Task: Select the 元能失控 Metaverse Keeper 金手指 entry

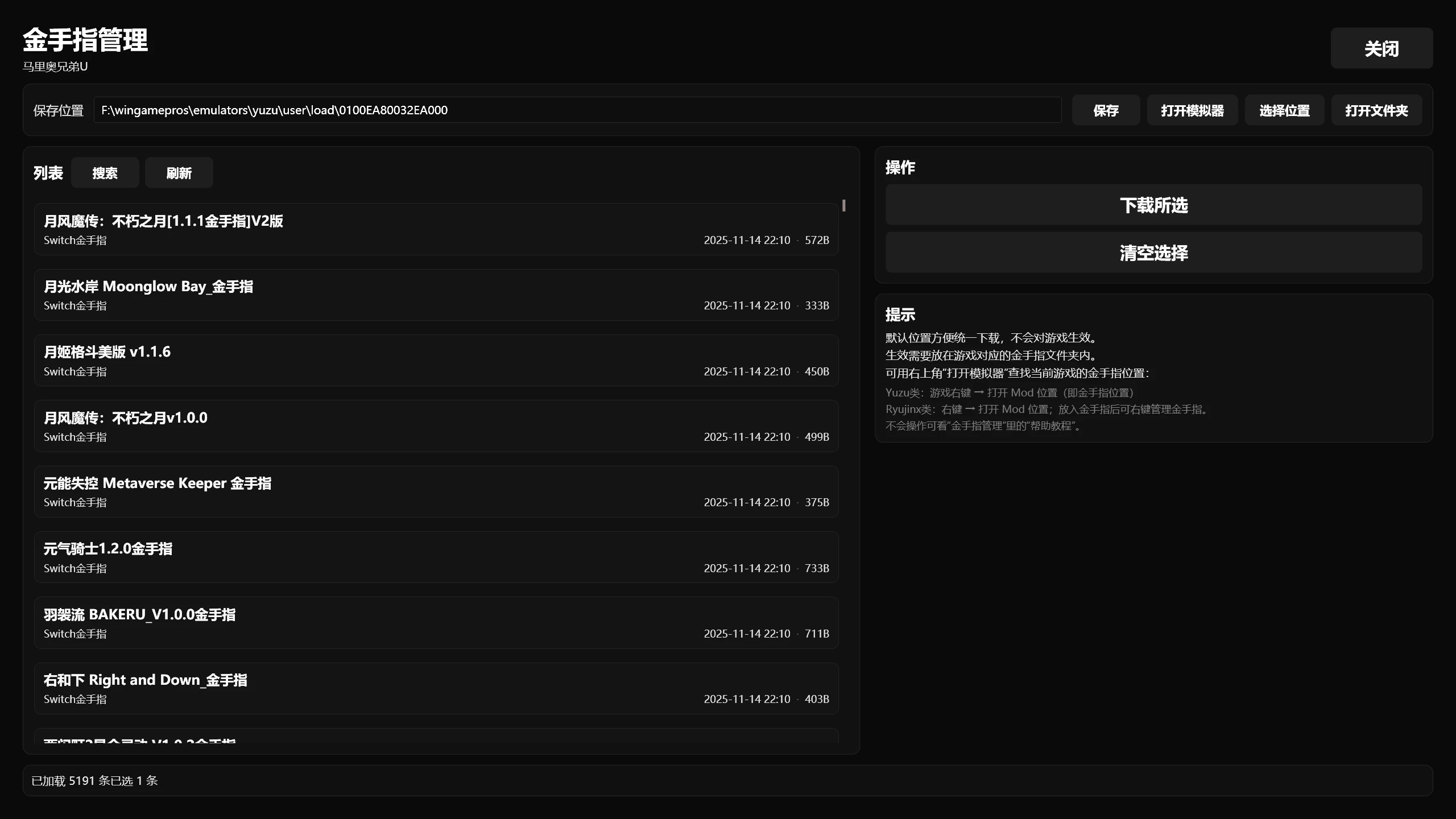Action: (436, 491)
